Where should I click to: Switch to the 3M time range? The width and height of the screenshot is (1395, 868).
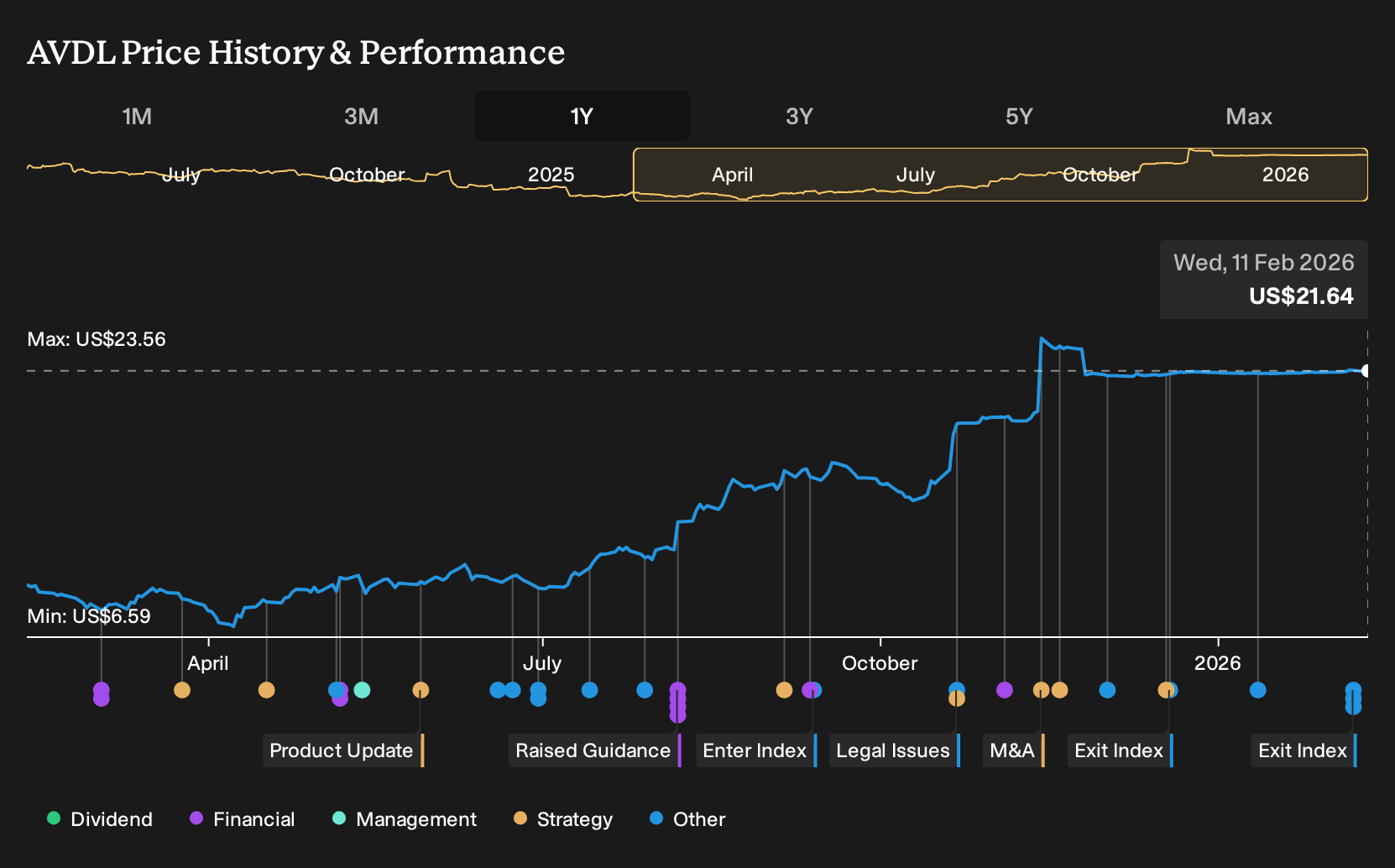(361, 116)
